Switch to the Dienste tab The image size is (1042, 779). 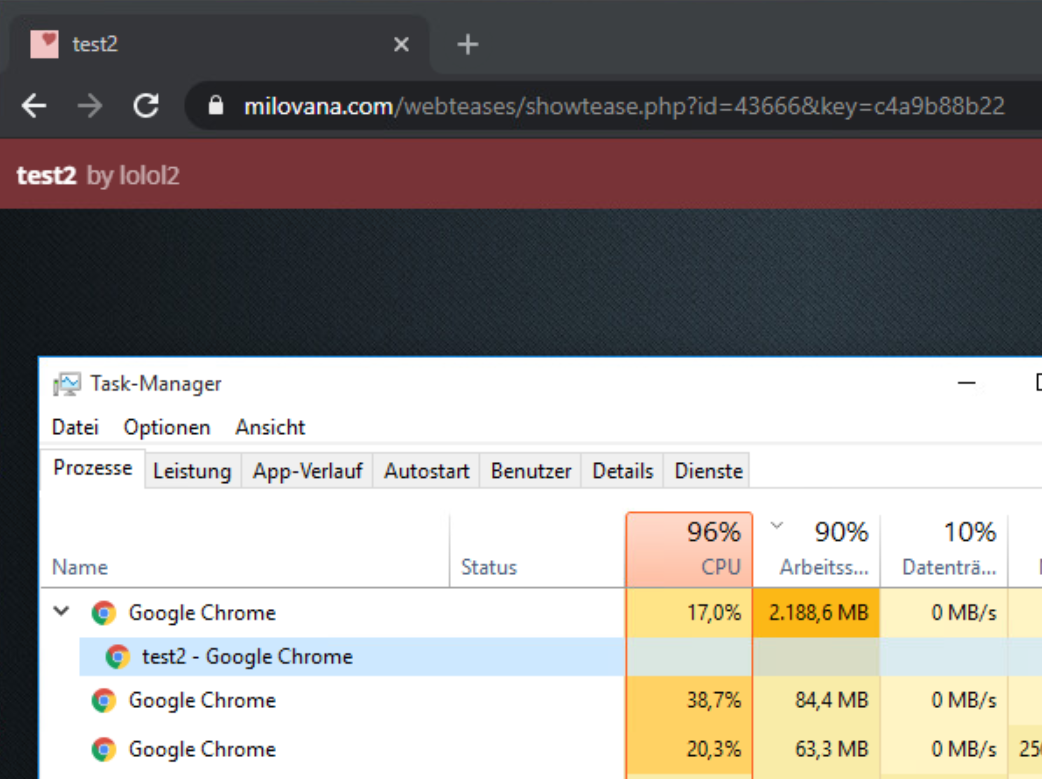708,471
